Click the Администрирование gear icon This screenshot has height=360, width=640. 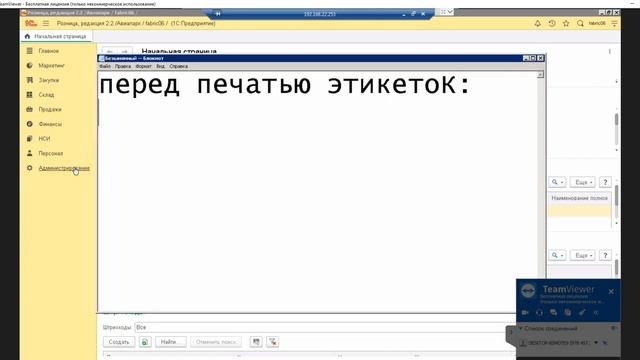pyautogui.click(x=29, y=168)
